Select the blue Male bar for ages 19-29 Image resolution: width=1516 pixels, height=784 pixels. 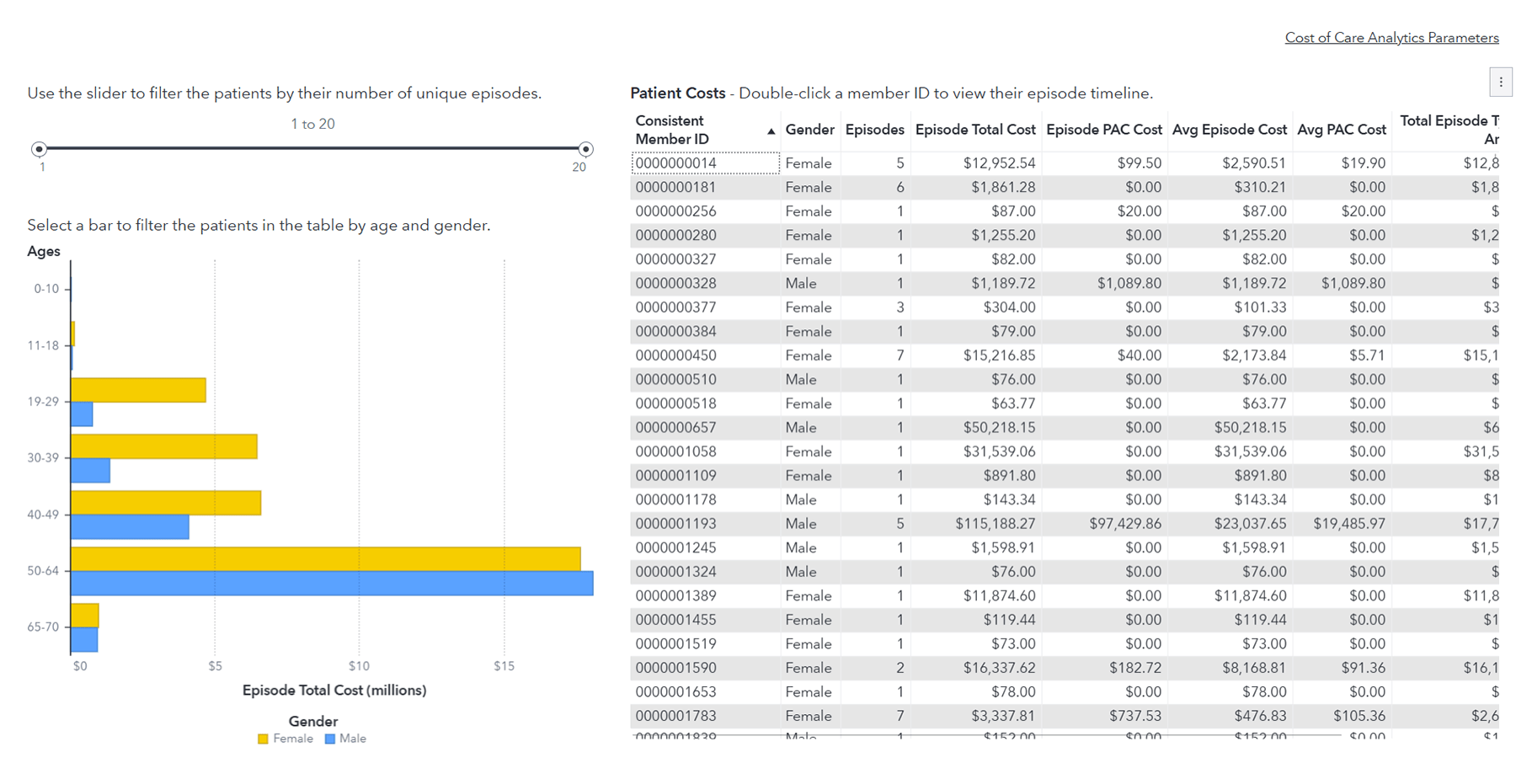pos(82,414)
